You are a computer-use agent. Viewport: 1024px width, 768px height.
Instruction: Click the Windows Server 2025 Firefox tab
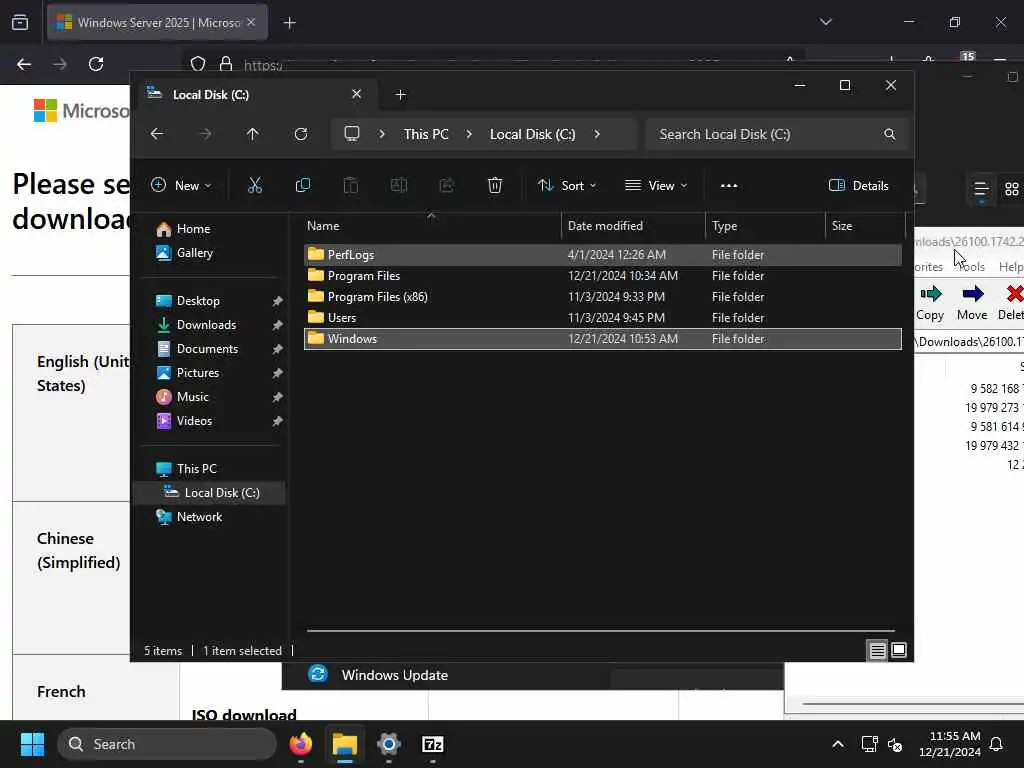[157, 22]
